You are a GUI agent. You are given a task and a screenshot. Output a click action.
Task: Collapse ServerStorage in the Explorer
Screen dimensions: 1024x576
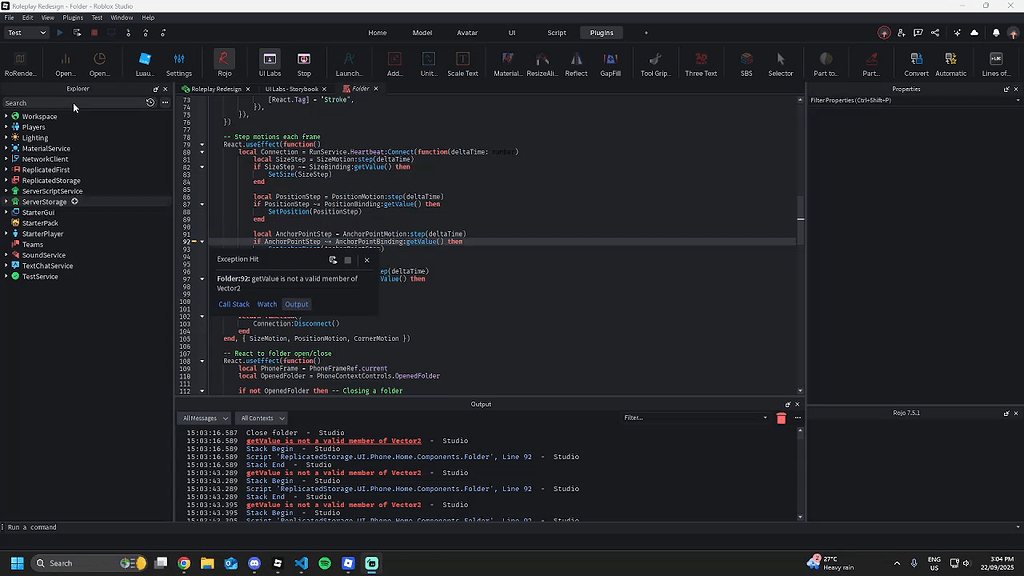pyautogui.click(x=8, y=202)
